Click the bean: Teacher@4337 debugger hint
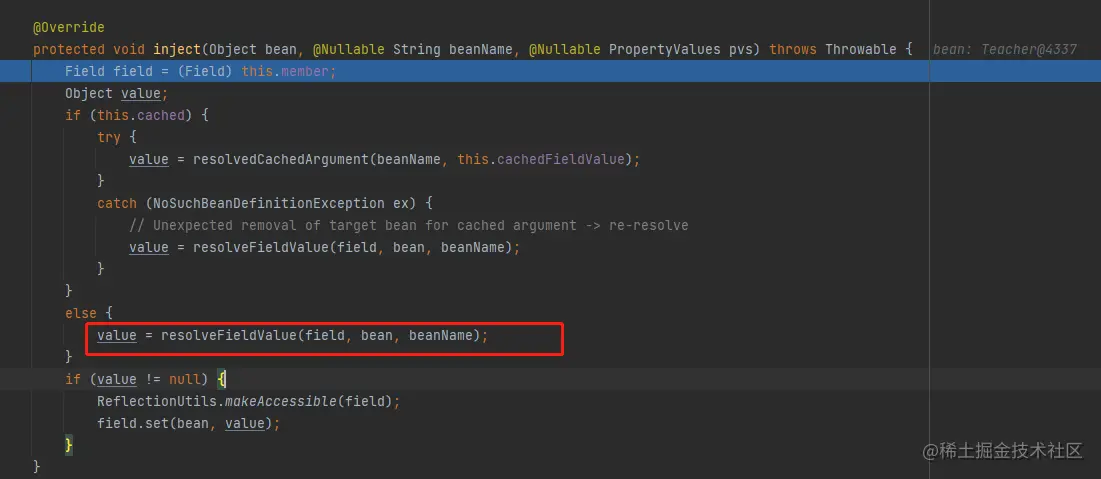The width and height of the screenshot is (1101, 479). [1004, 49]
